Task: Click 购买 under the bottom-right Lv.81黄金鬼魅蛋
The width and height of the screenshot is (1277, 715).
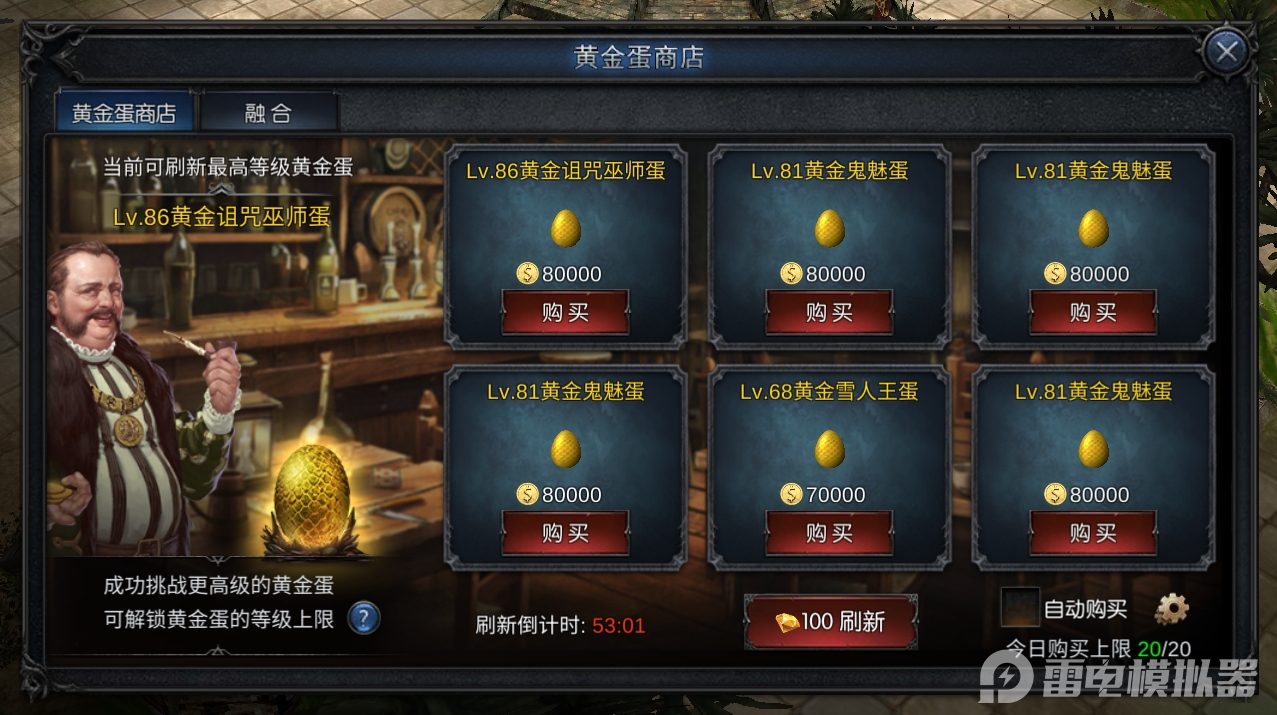Action: (x=1094, y=533)
